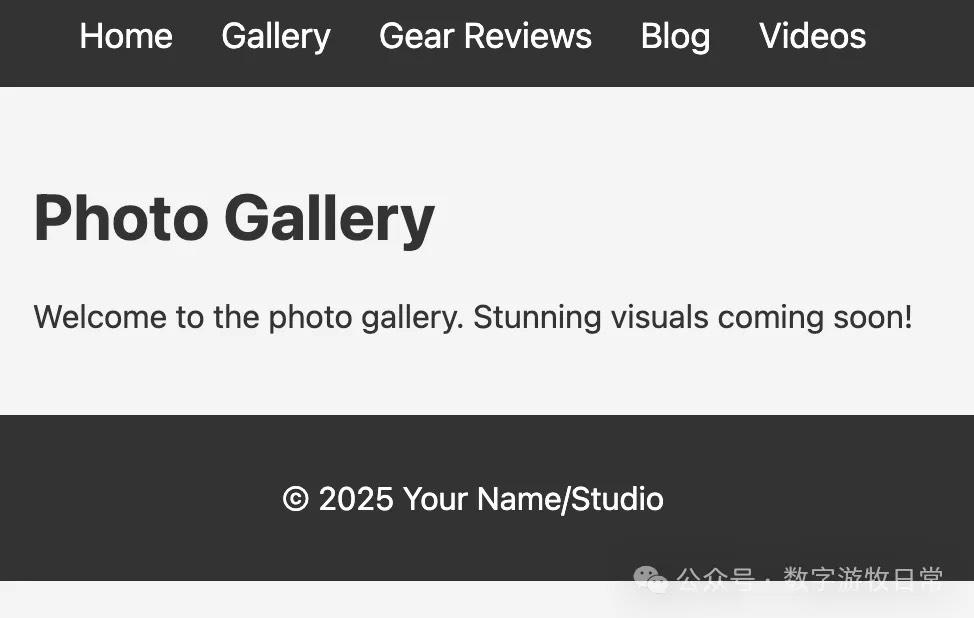Click the Photo Gallery heading

tap(234, 218)
